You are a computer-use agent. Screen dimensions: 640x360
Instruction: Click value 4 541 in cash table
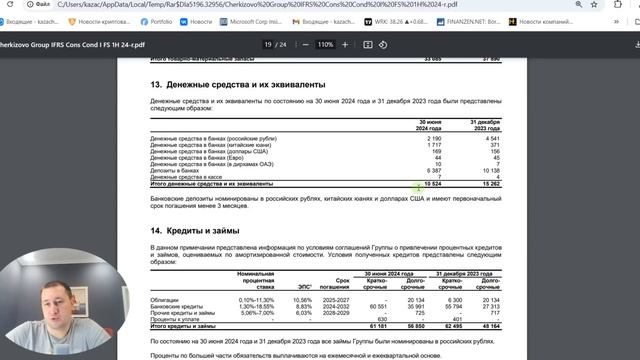(492, 138)
